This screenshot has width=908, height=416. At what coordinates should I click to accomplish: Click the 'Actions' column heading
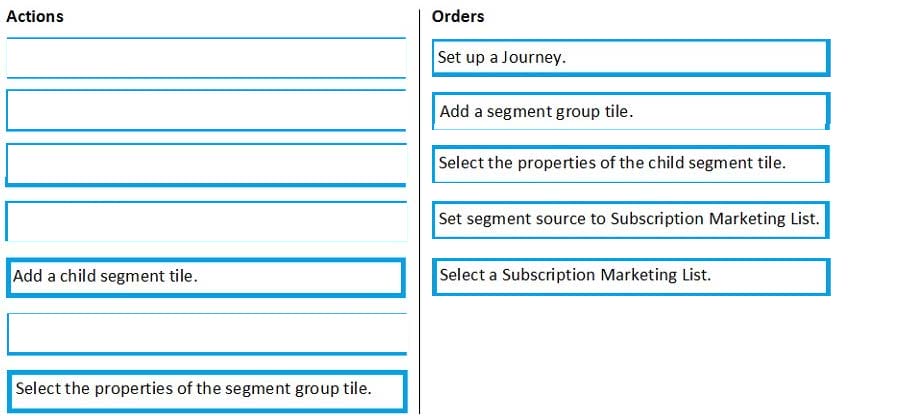pos(35,17)
